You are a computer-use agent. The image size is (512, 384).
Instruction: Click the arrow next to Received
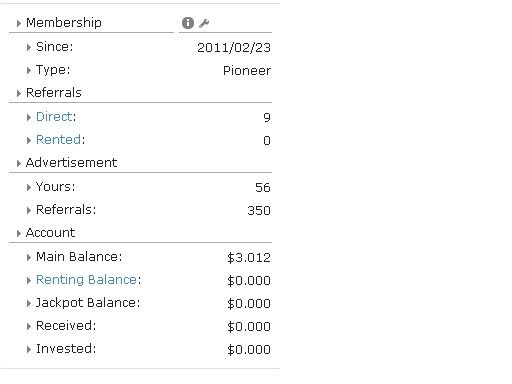coord(29,326)
